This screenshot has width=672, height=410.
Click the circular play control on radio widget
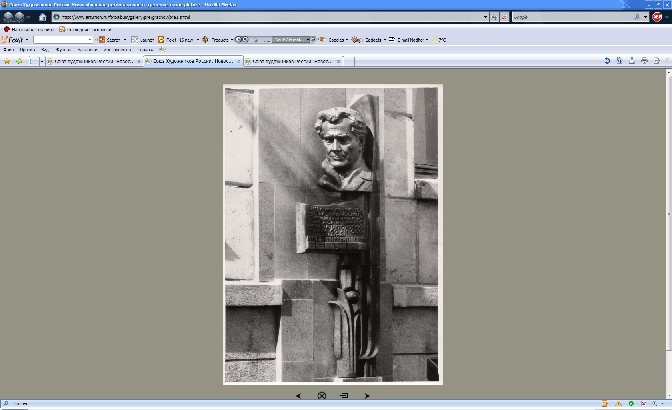click(239, 39)
